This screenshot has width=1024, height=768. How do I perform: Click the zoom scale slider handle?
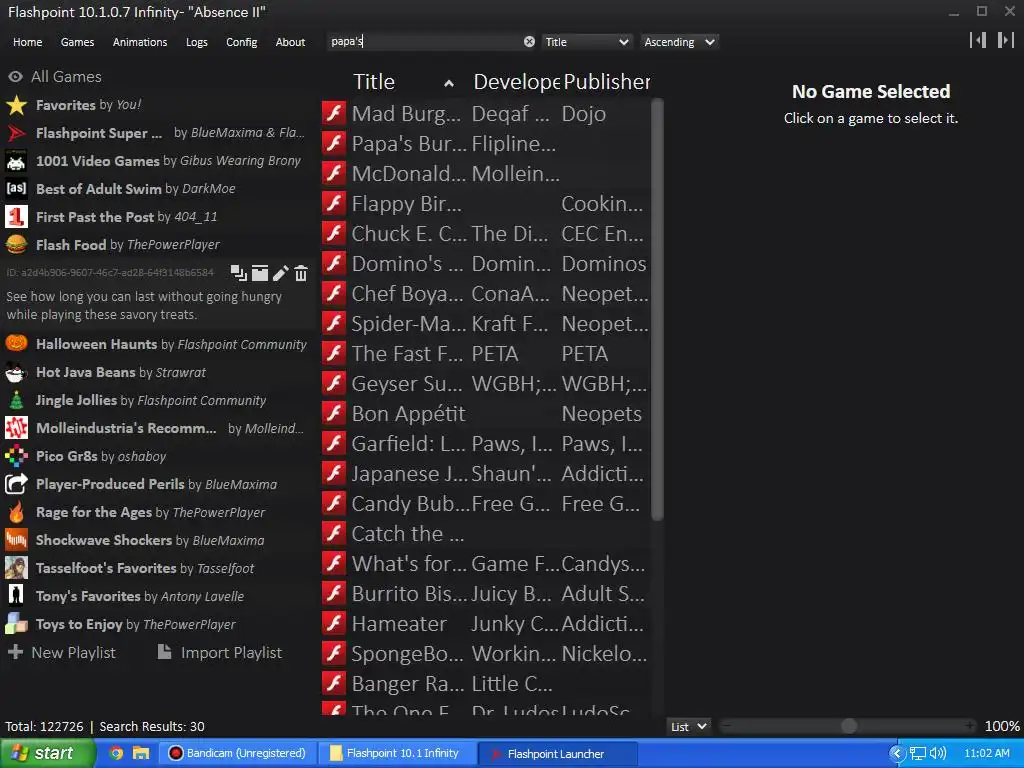tap(848, 726)
